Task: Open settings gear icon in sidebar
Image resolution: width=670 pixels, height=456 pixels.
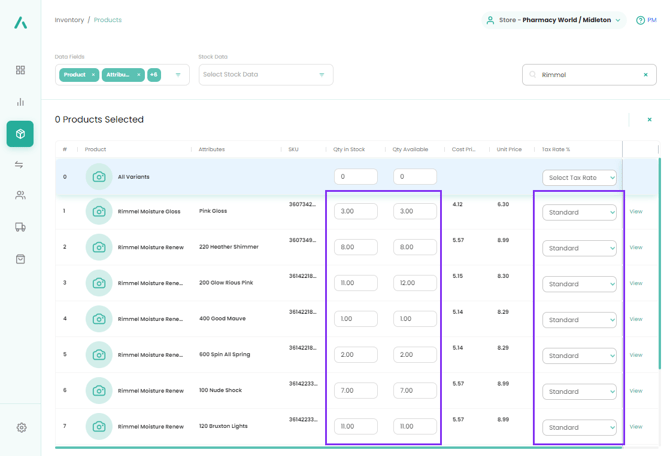Action: pos(21,427)
